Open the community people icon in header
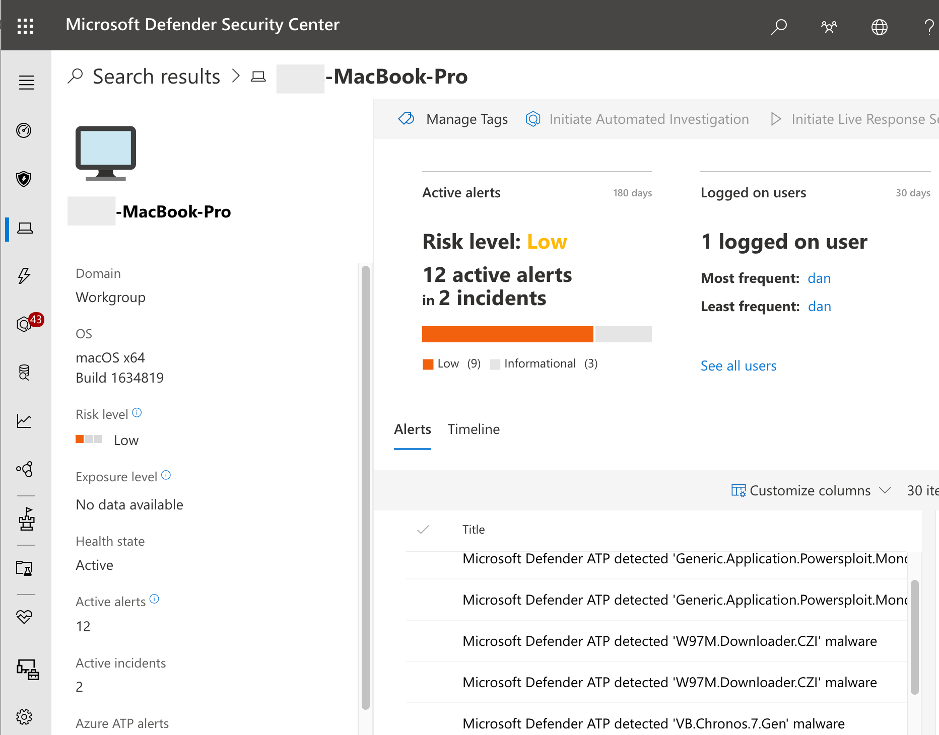This screenshot has width=939, height=735. point(829,26)
